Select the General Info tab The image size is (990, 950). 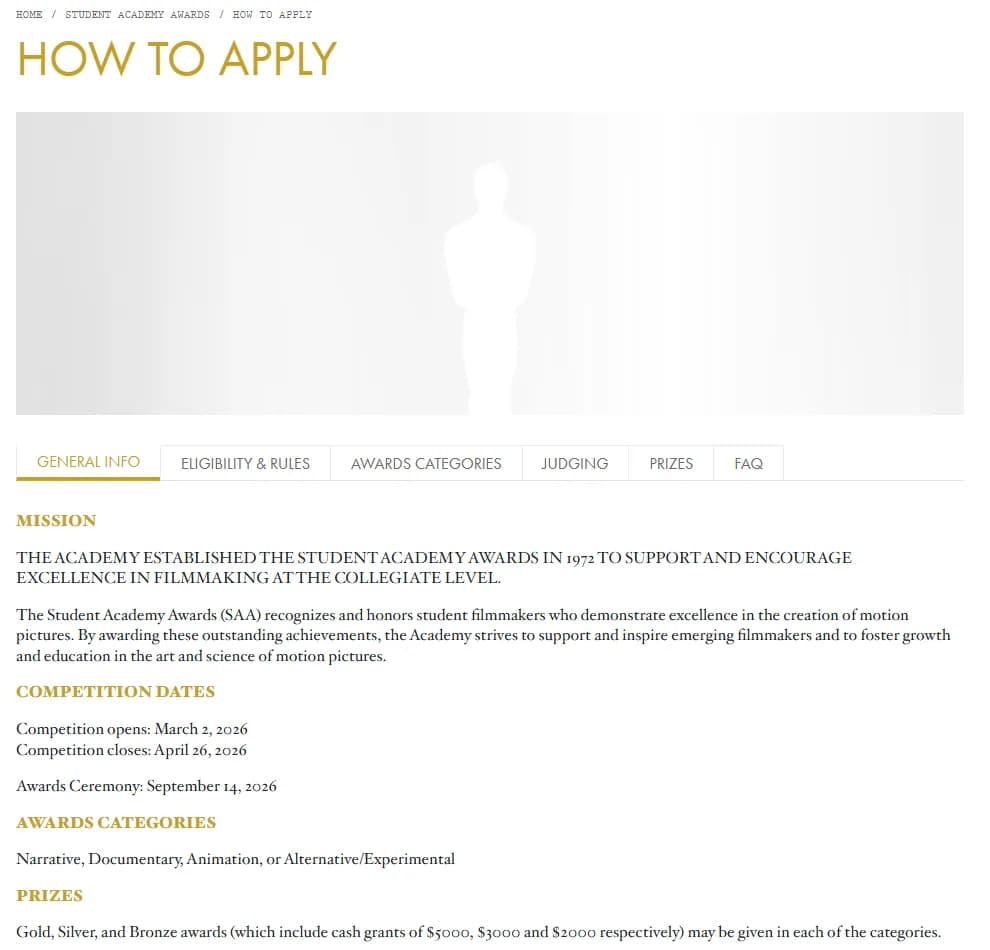tap(88, 462)
